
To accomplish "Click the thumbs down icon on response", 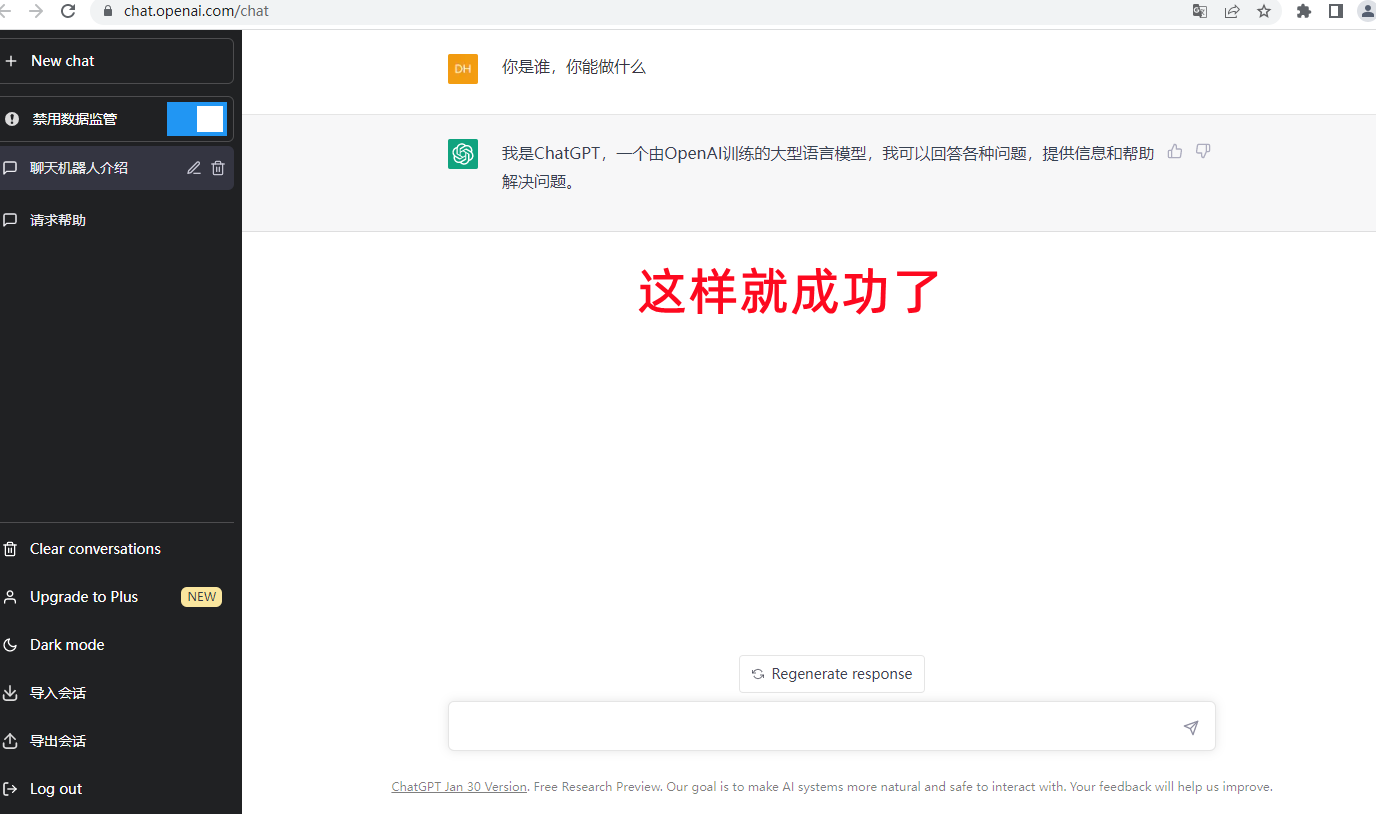I will (1203, 151).
